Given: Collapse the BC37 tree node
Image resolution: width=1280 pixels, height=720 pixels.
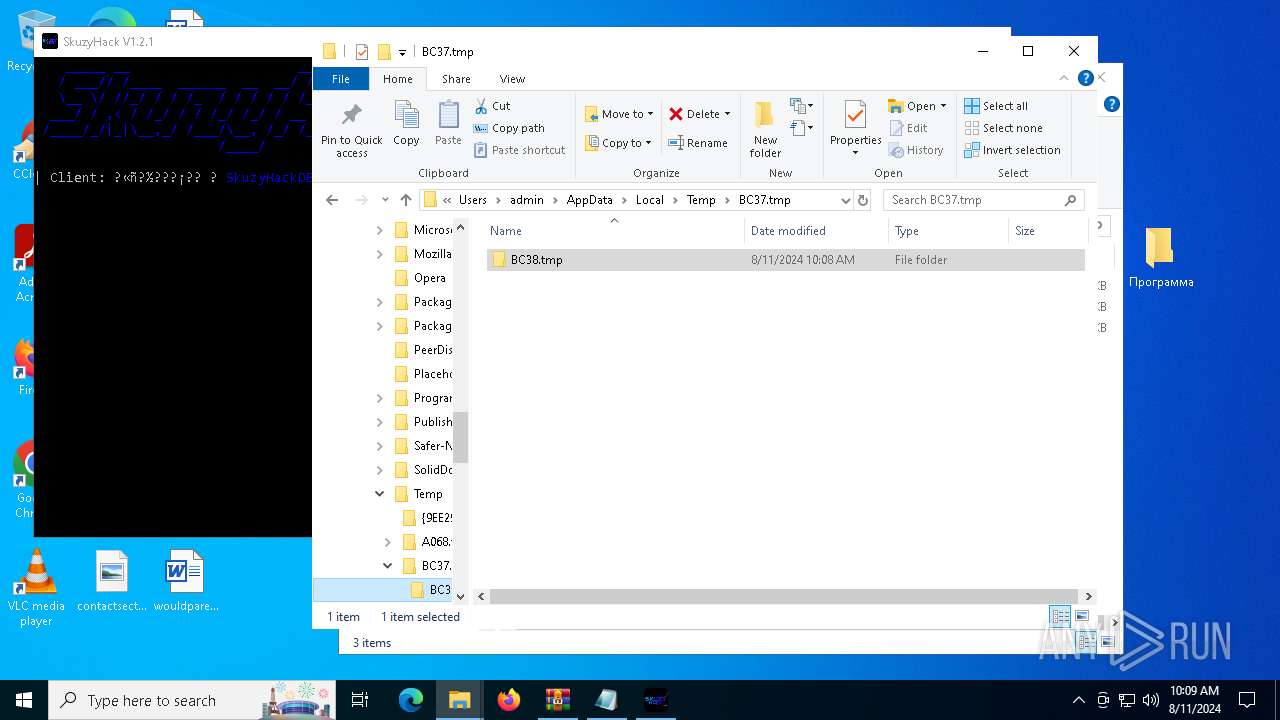Looking at the screenshot, I should point(388,566).
